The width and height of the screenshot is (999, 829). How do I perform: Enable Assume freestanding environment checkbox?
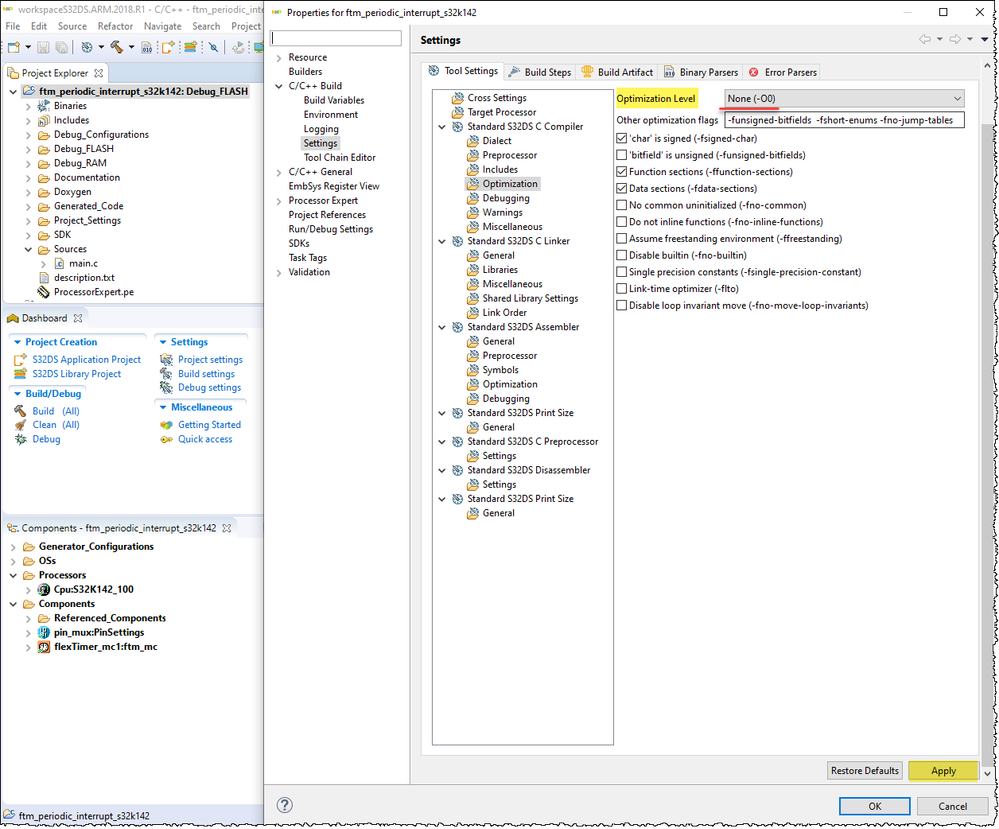(622, 238)
